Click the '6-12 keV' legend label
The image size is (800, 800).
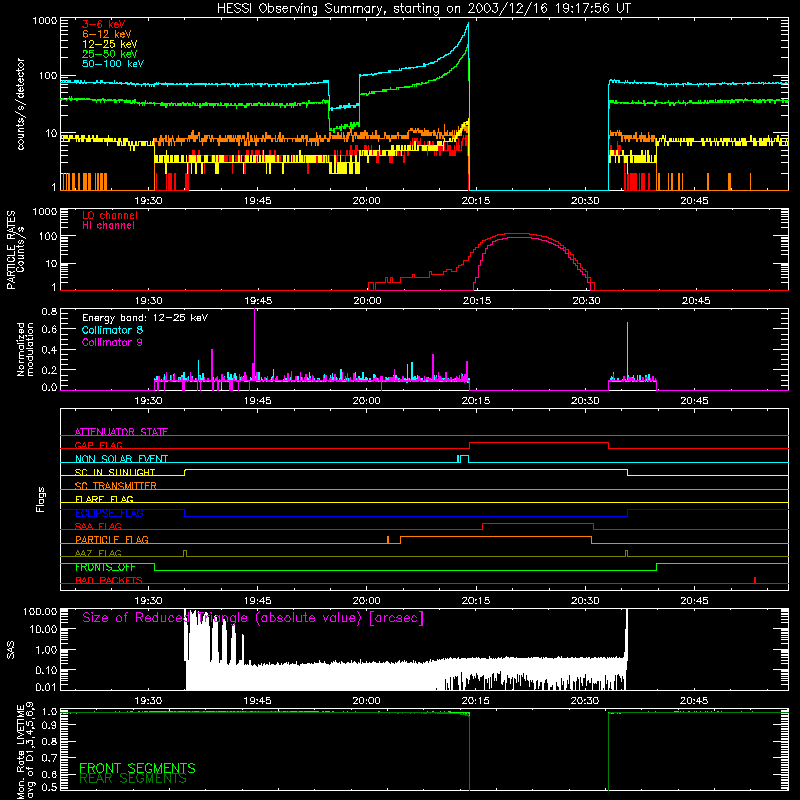pos(107,34)
